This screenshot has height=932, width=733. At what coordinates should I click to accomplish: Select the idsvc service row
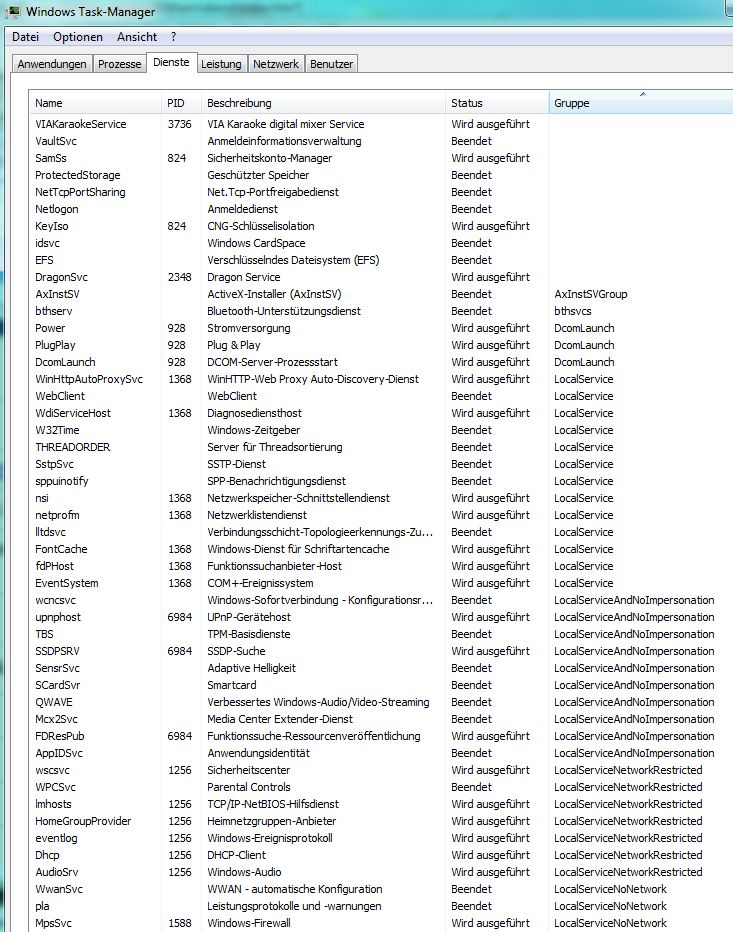(x=380, y=243)
